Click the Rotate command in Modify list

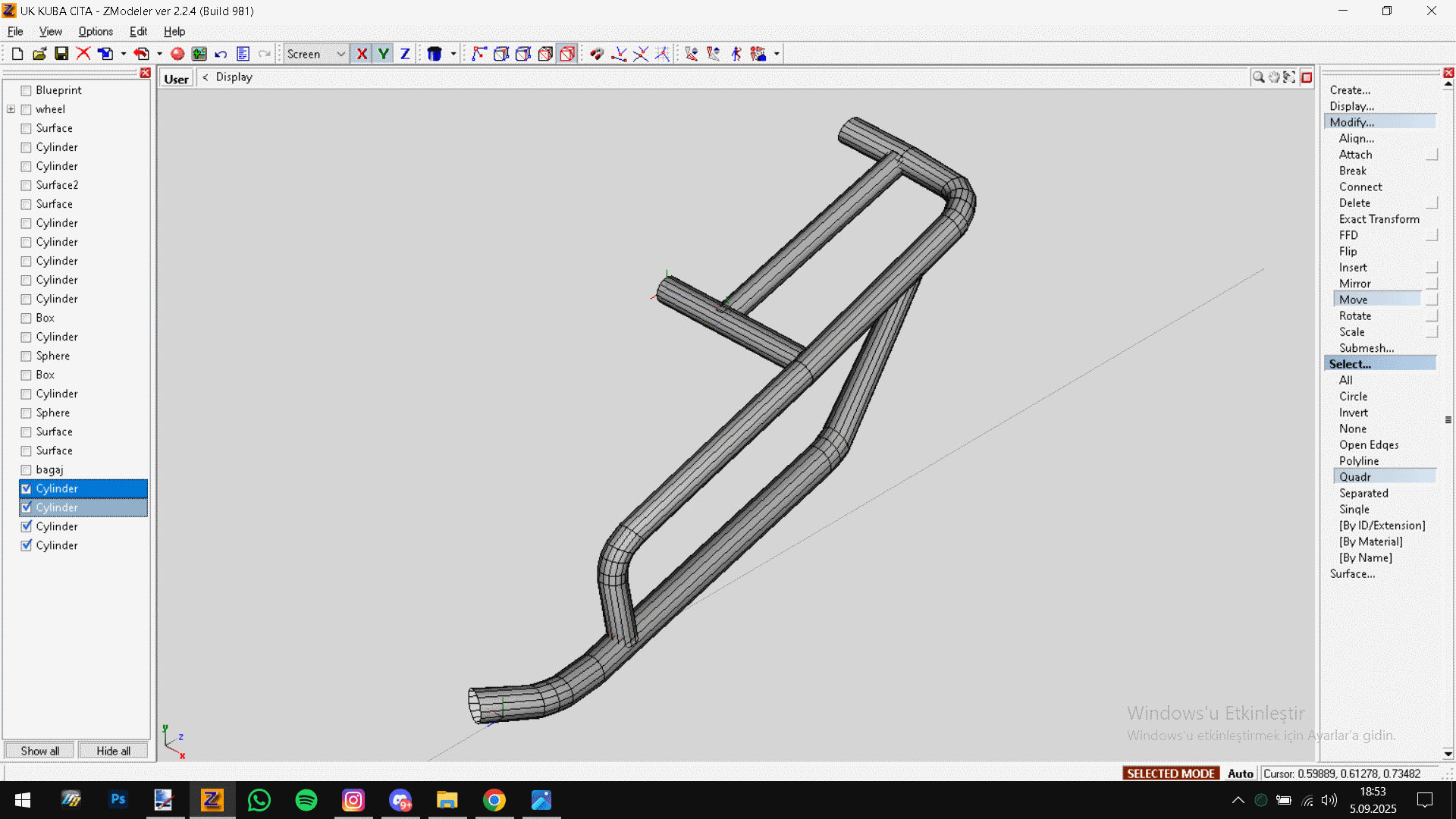click(x=1354, y=316)
